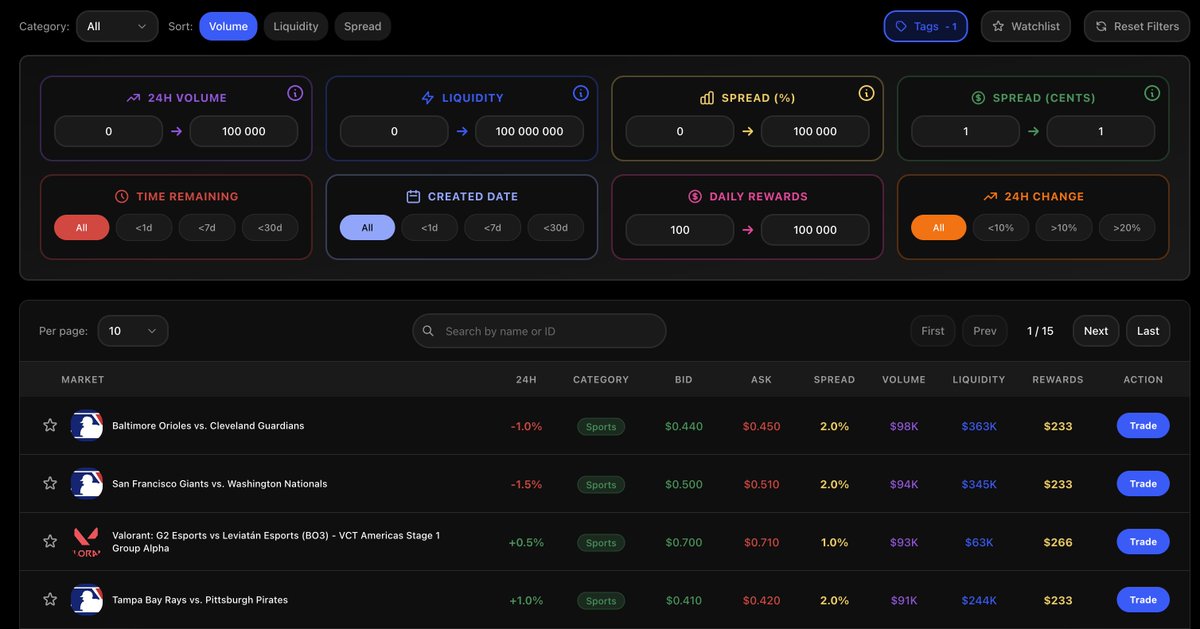Edit the 24H Volume maximum field
Image resolution: width=1200 pixels, height=629 pixels.
pyautogui.click(x=244, y=131)
